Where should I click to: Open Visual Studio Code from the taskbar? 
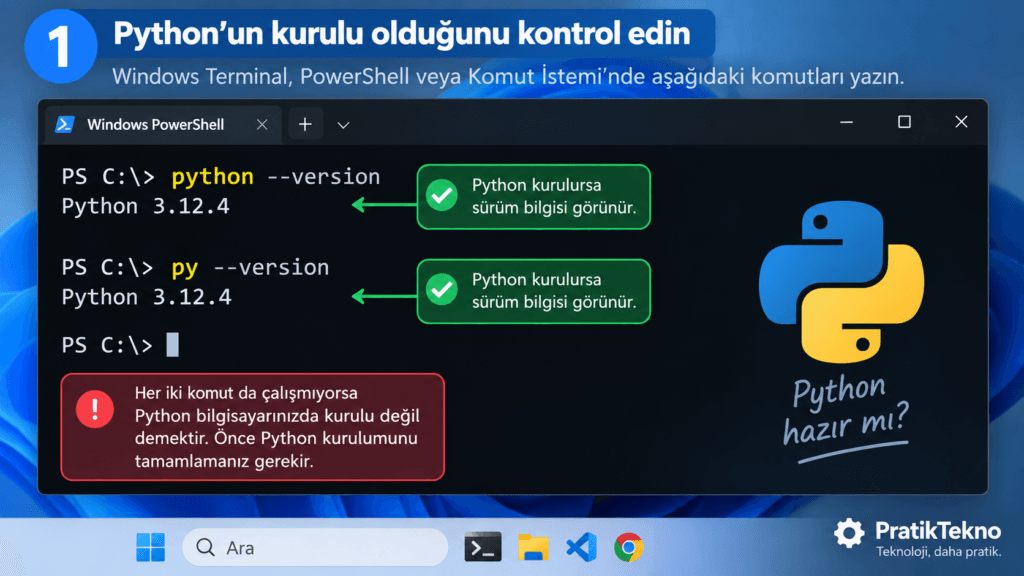[581, 547]
